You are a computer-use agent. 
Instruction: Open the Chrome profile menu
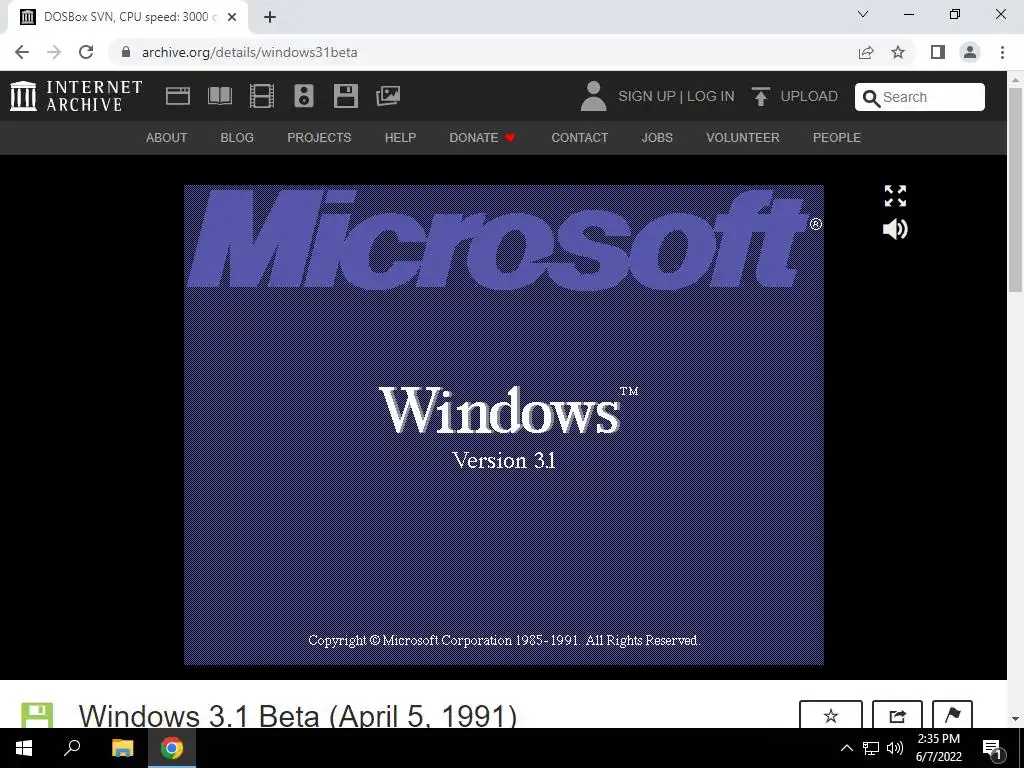tap(970, 52)
